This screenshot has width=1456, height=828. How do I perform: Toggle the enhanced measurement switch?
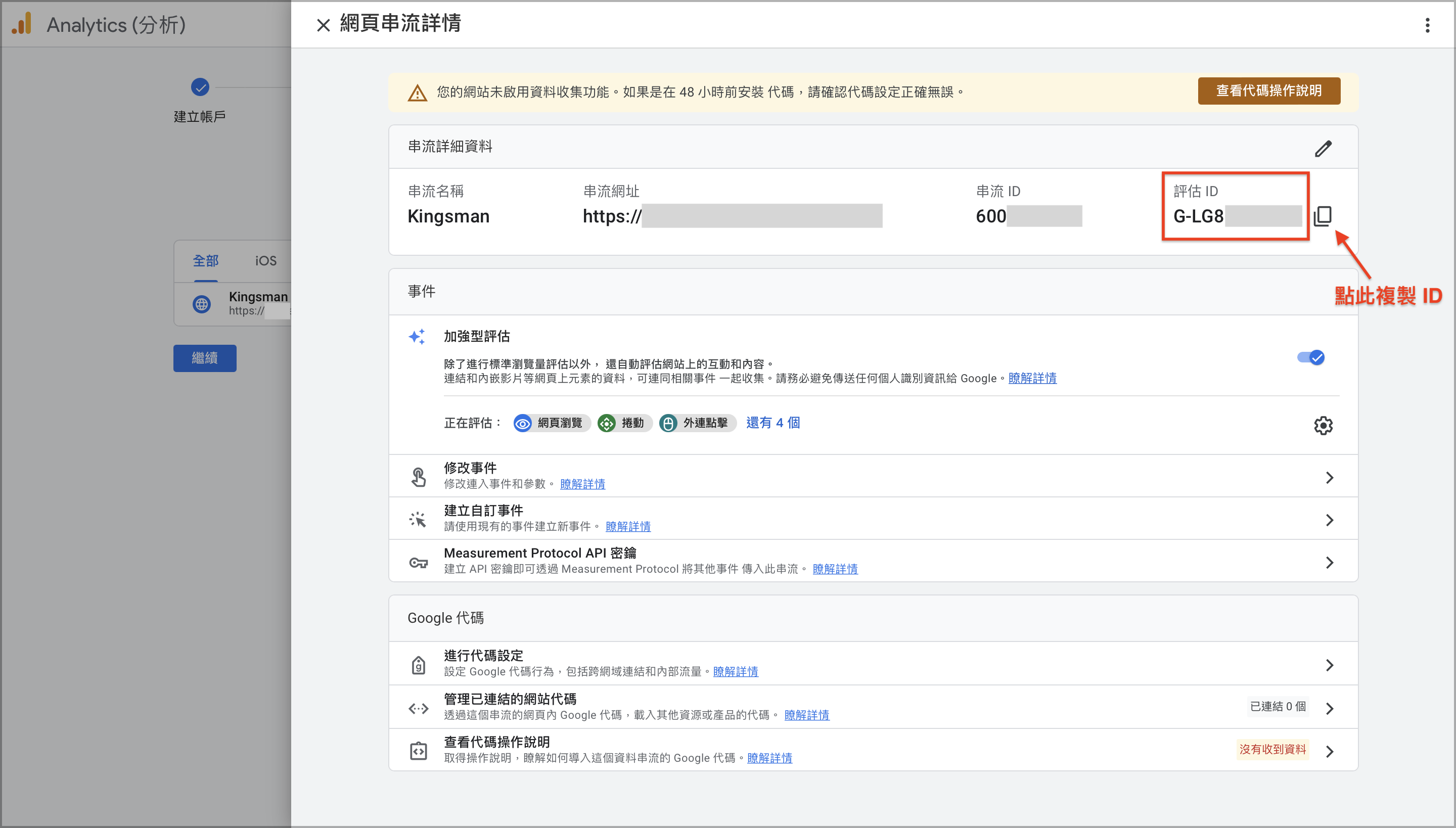[1310, 357]
